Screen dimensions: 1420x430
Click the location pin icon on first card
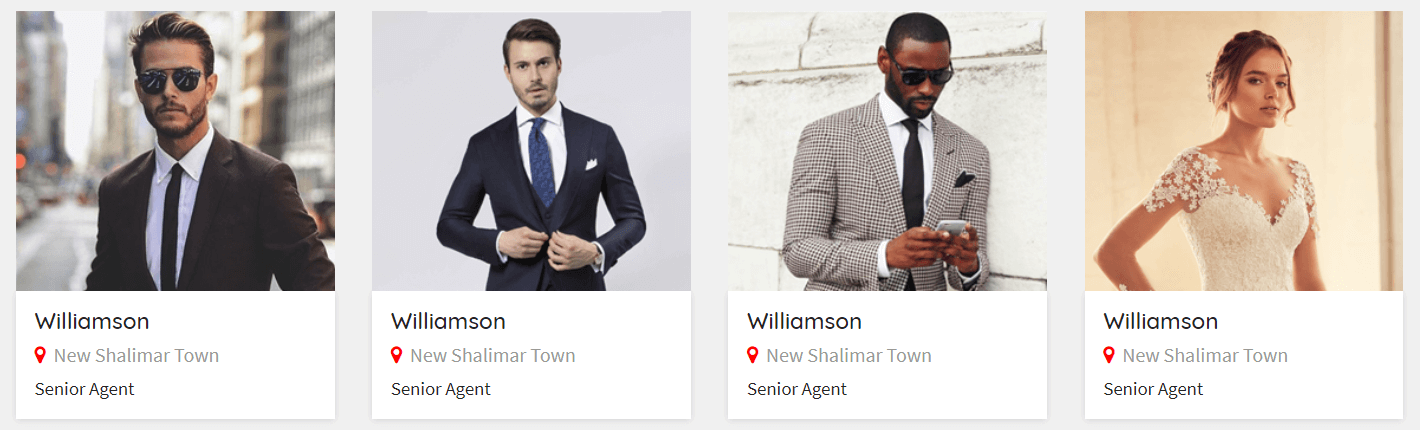[40, 355]
